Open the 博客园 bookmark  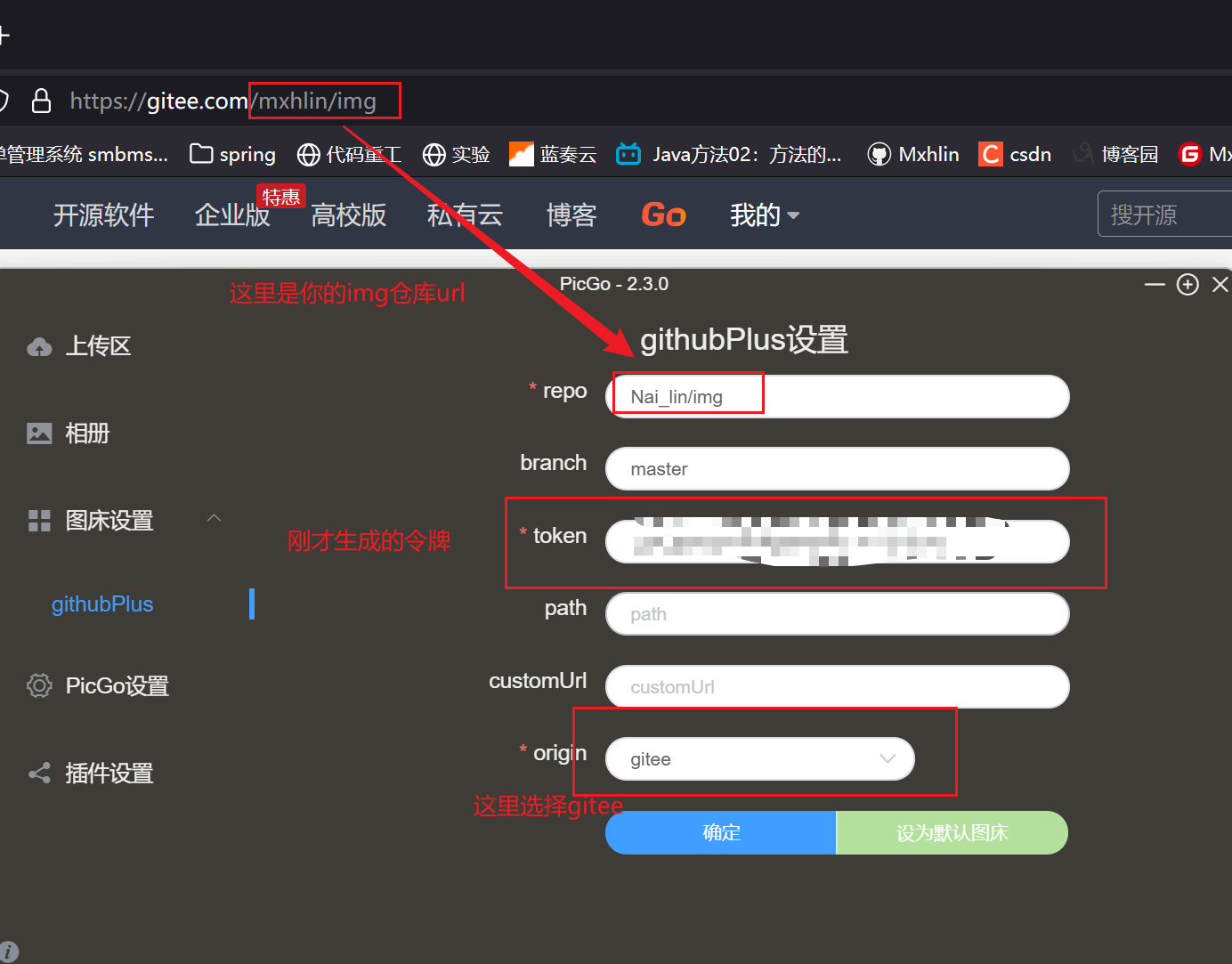point(1116,154)
